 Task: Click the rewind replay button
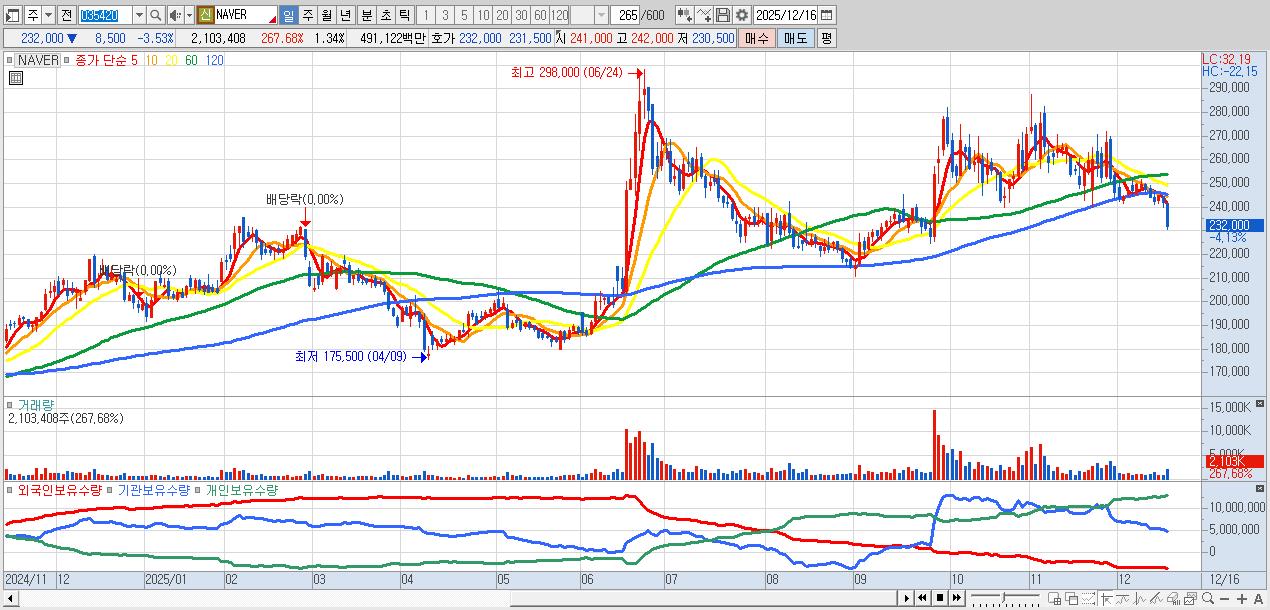coord(922,598)
